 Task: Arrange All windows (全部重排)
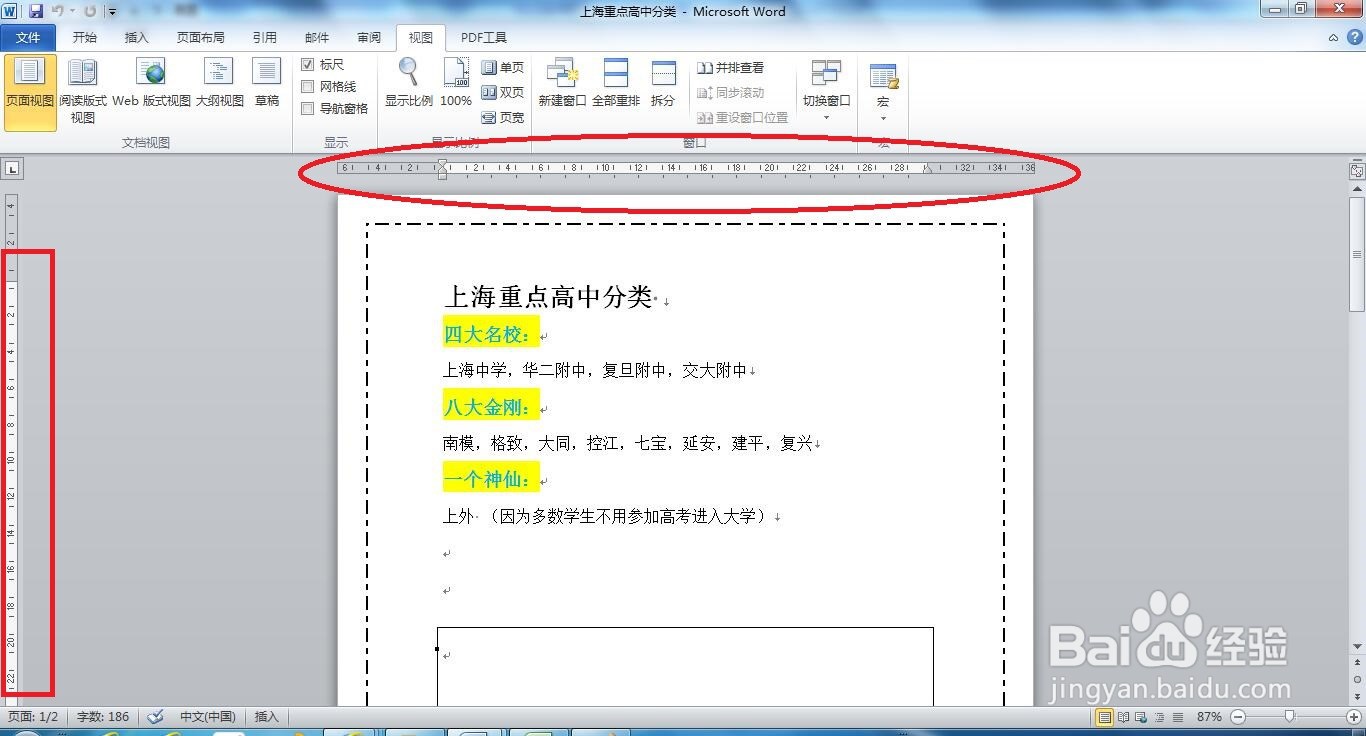[616, 83]
